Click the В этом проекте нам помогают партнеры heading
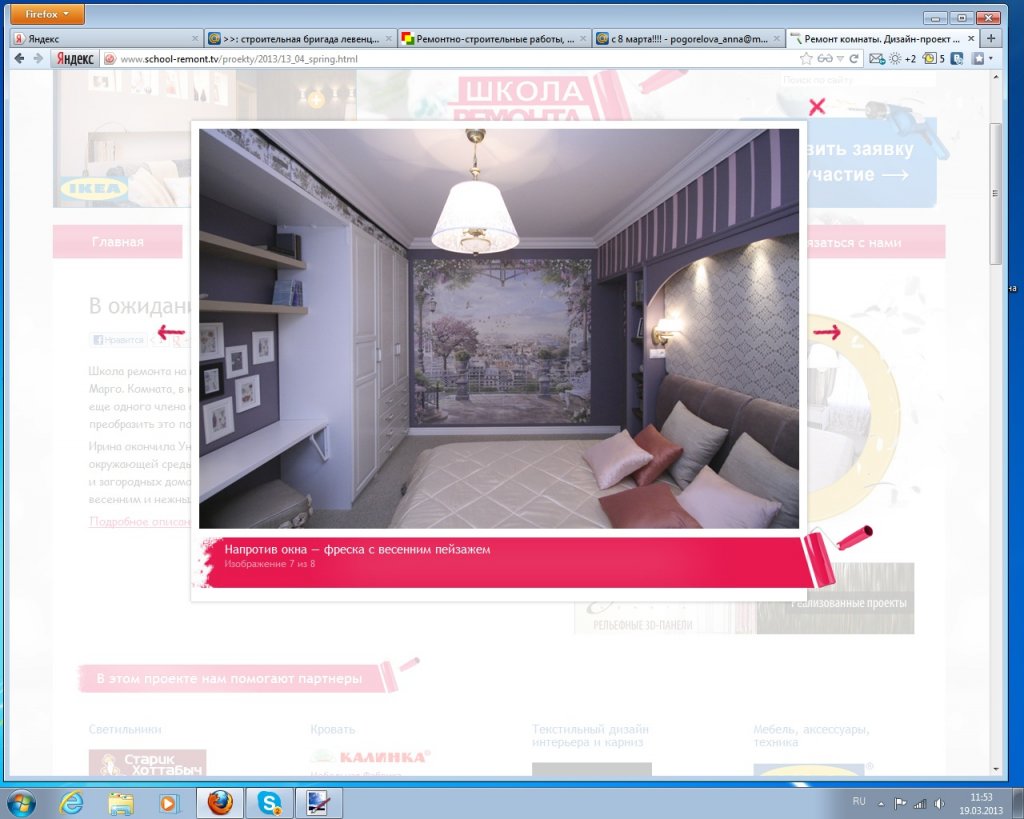The width and height of the screenshot is (1024, 819). point(229,679)
